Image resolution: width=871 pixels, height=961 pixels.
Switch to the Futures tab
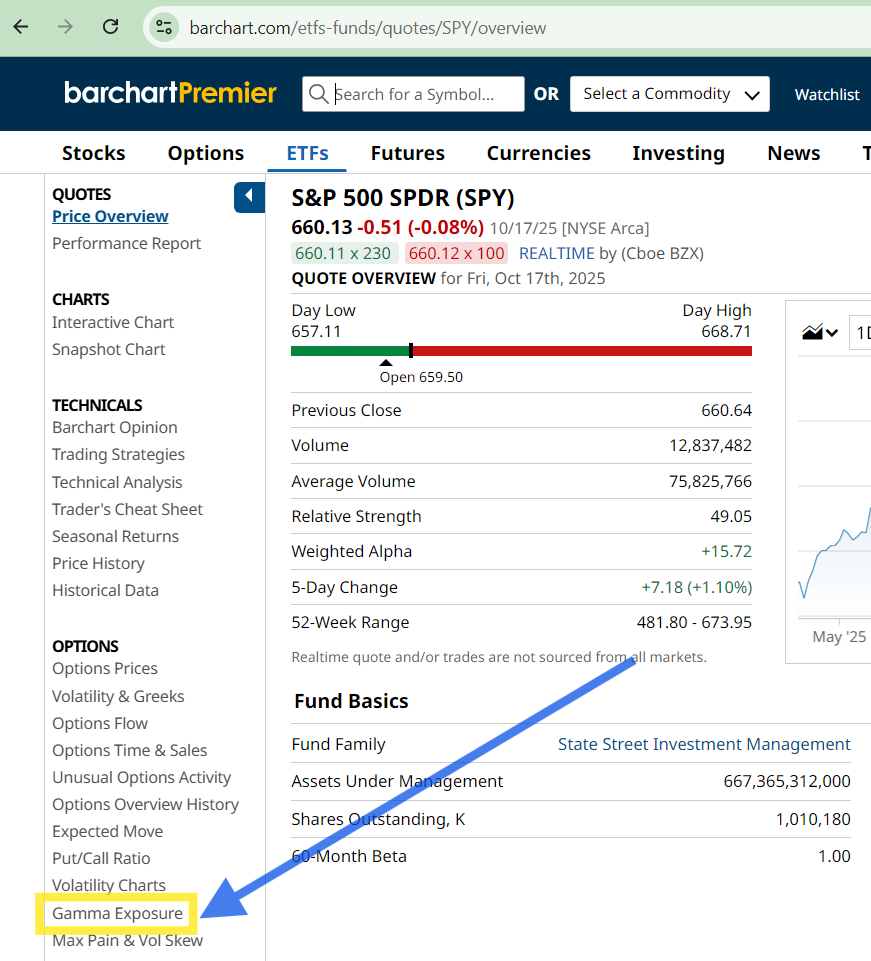pos(407,153)
